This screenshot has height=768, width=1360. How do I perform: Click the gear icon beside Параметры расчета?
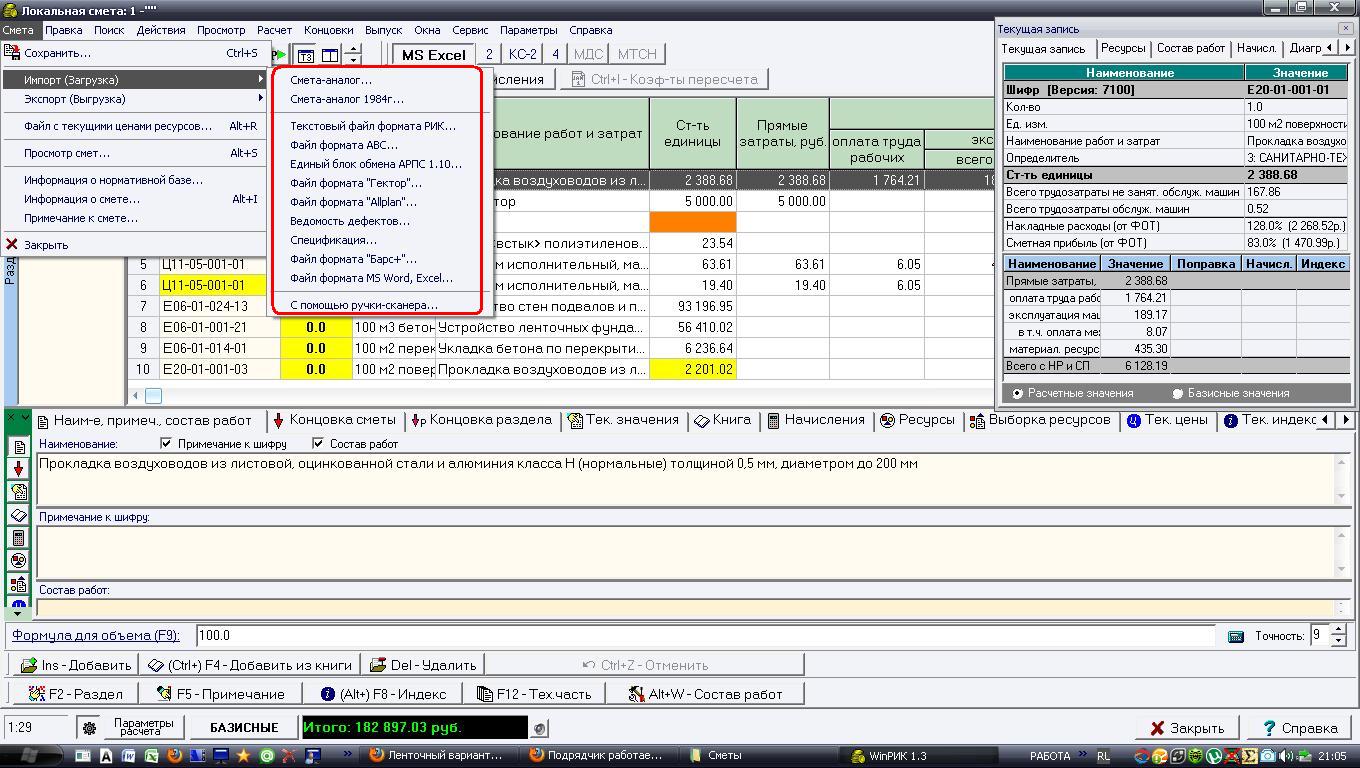pos(89,728)
